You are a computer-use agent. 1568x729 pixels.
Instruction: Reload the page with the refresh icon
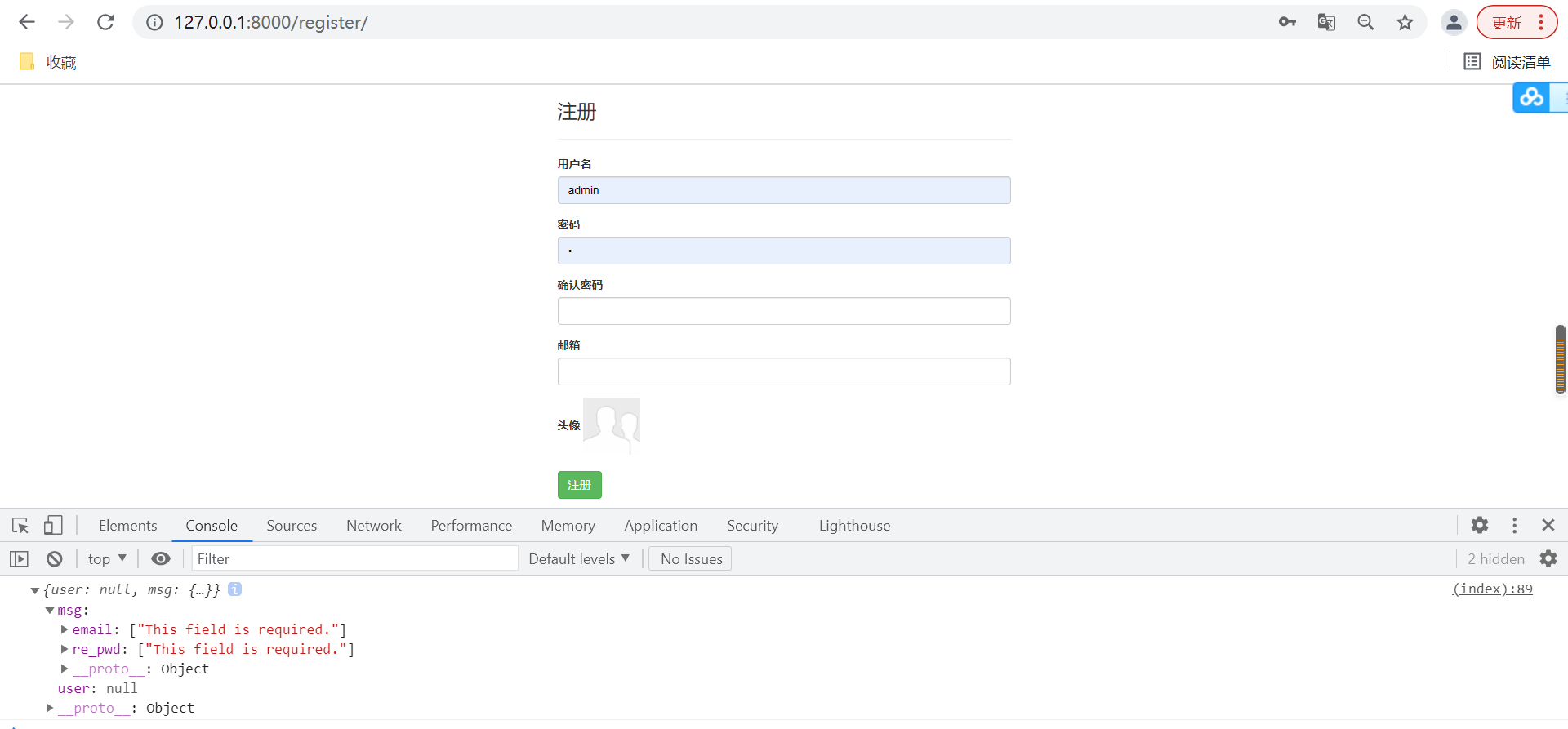click(x=105, y=22)
